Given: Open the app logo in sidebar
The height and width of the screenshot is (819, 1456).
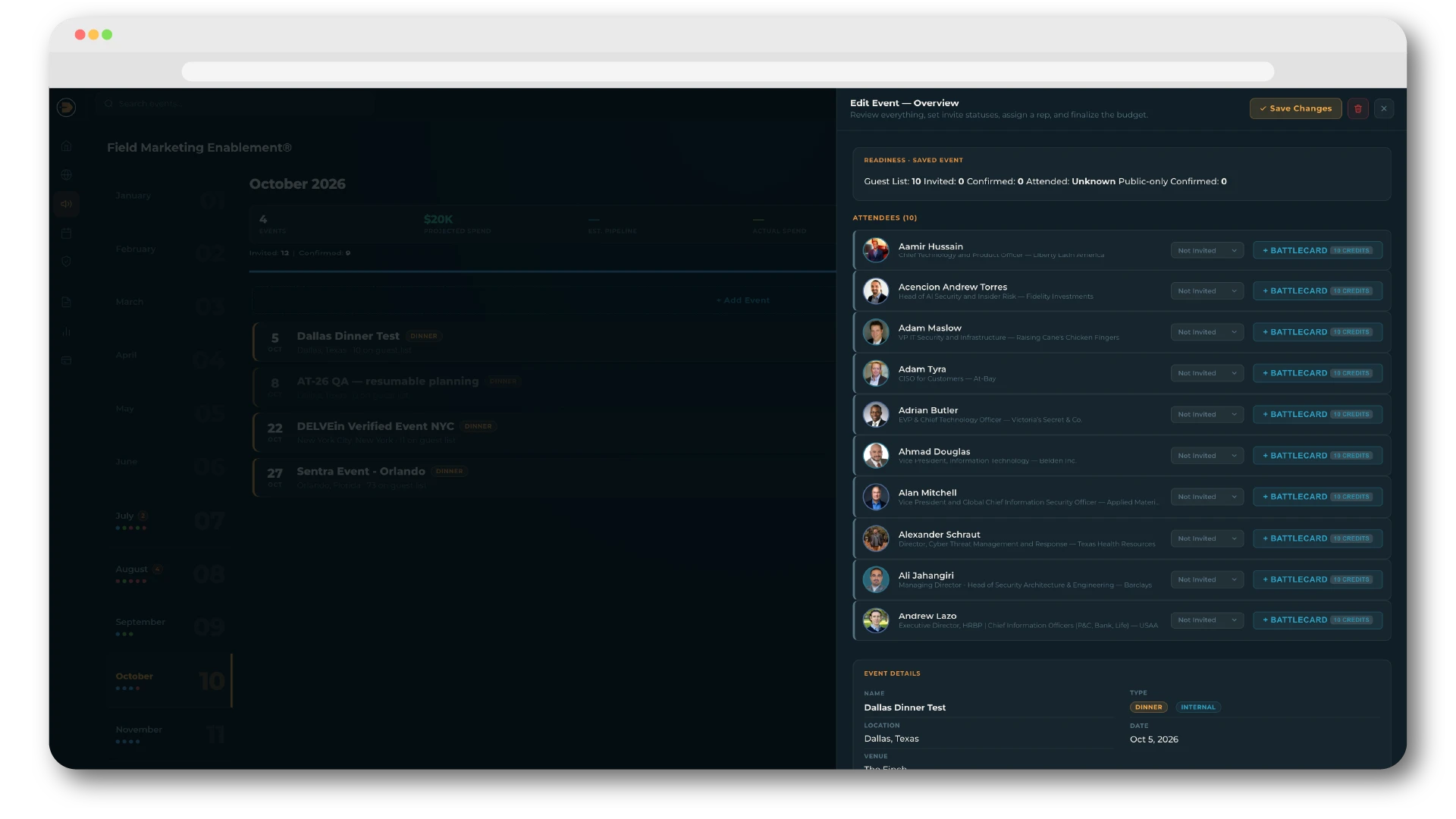Looking at the screenshot, I should point(66,108).
